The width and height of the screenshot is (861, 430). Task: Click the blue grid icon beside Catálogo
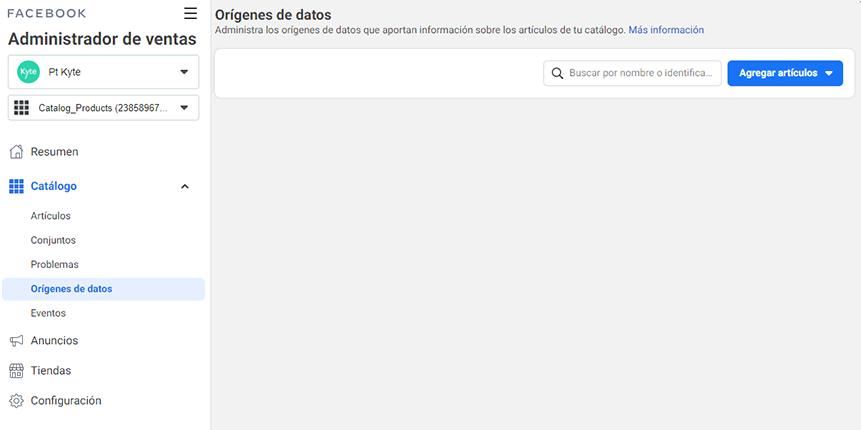16,186
